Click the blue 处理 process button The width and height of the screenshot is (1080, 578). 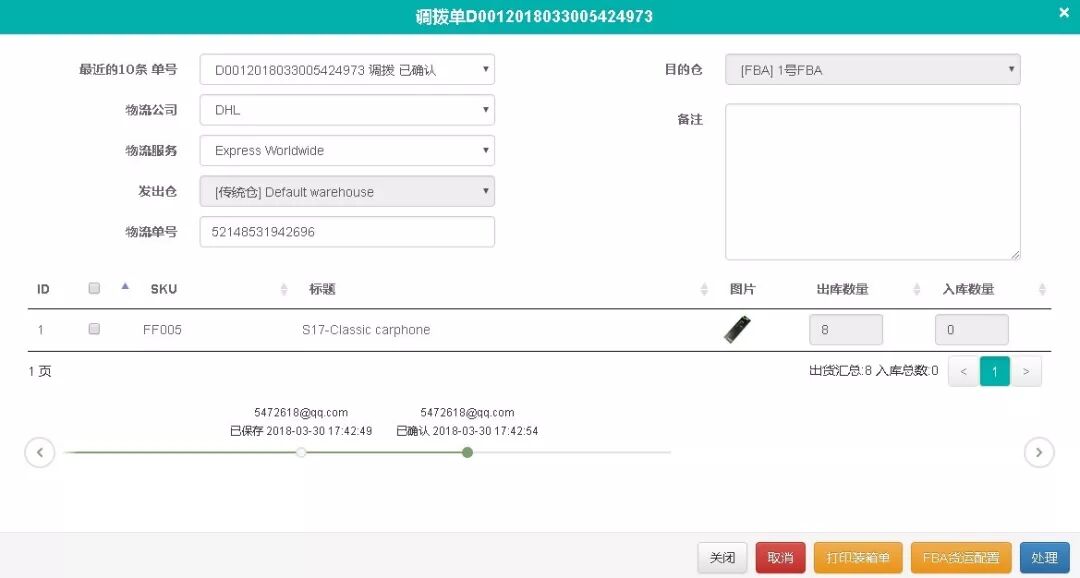coord(1044,557)
